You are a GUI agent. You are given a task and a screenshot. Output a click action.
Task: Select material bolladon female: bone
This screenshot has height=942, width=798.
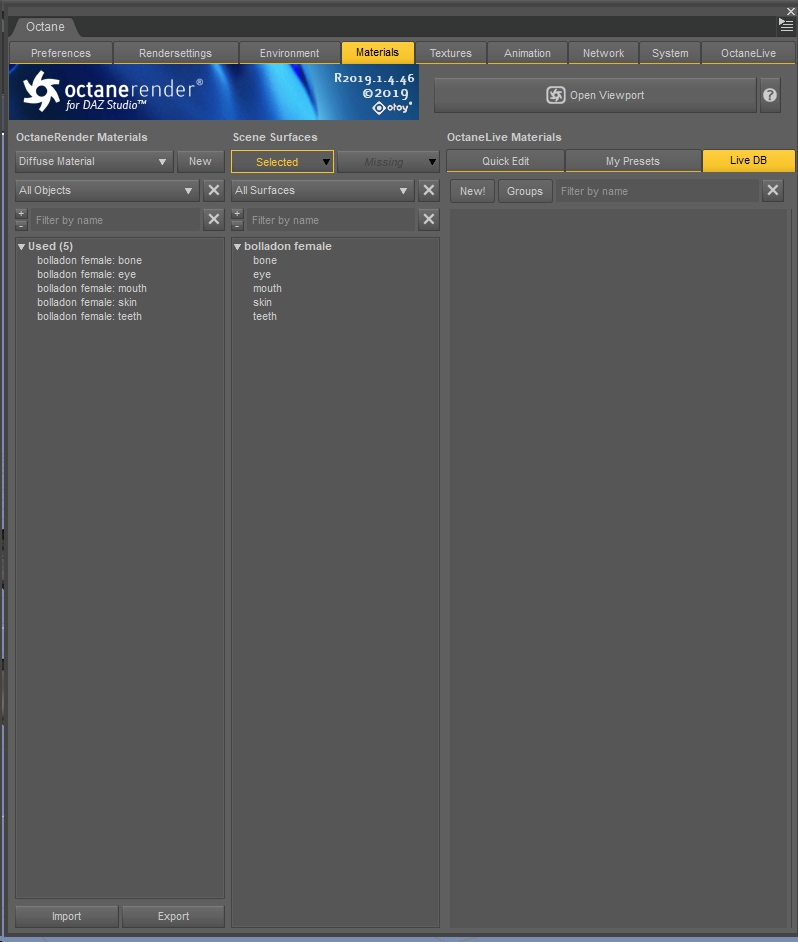(x=90, y=260)
